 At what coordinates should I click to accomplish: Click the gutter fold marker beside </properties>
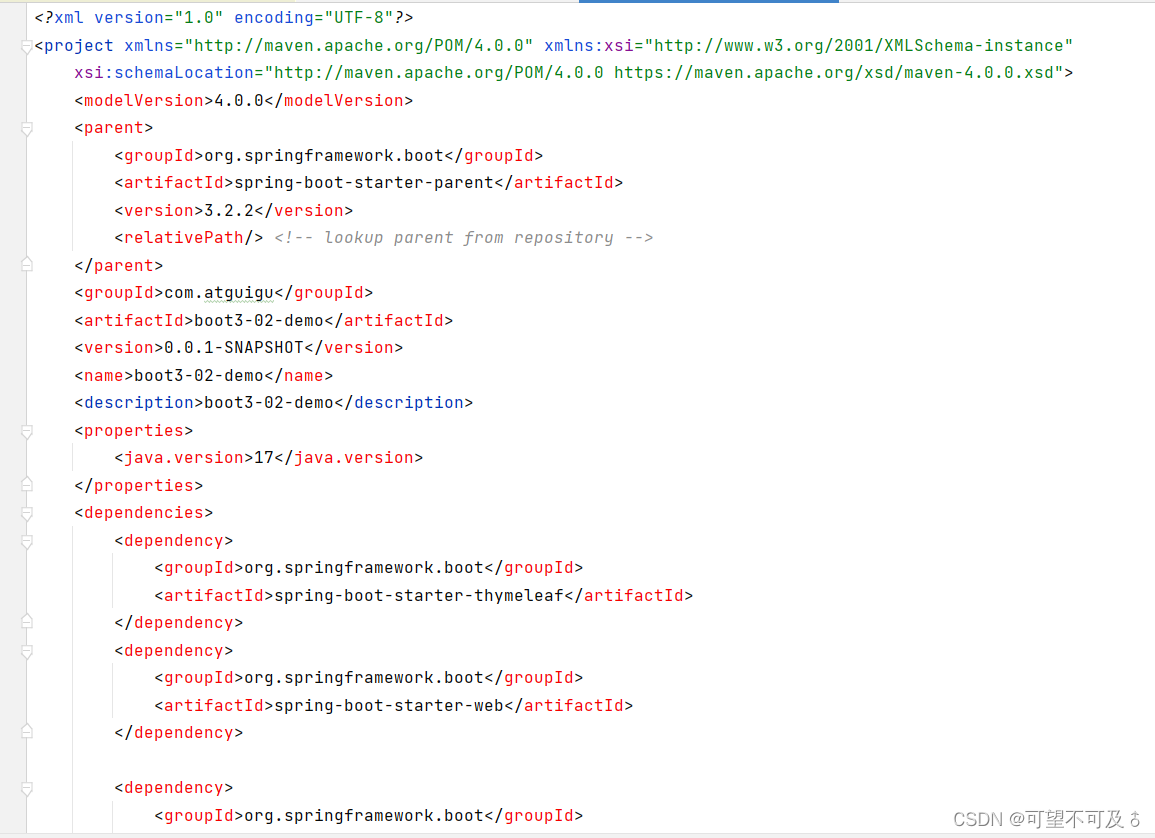click(x=27, y=485)
